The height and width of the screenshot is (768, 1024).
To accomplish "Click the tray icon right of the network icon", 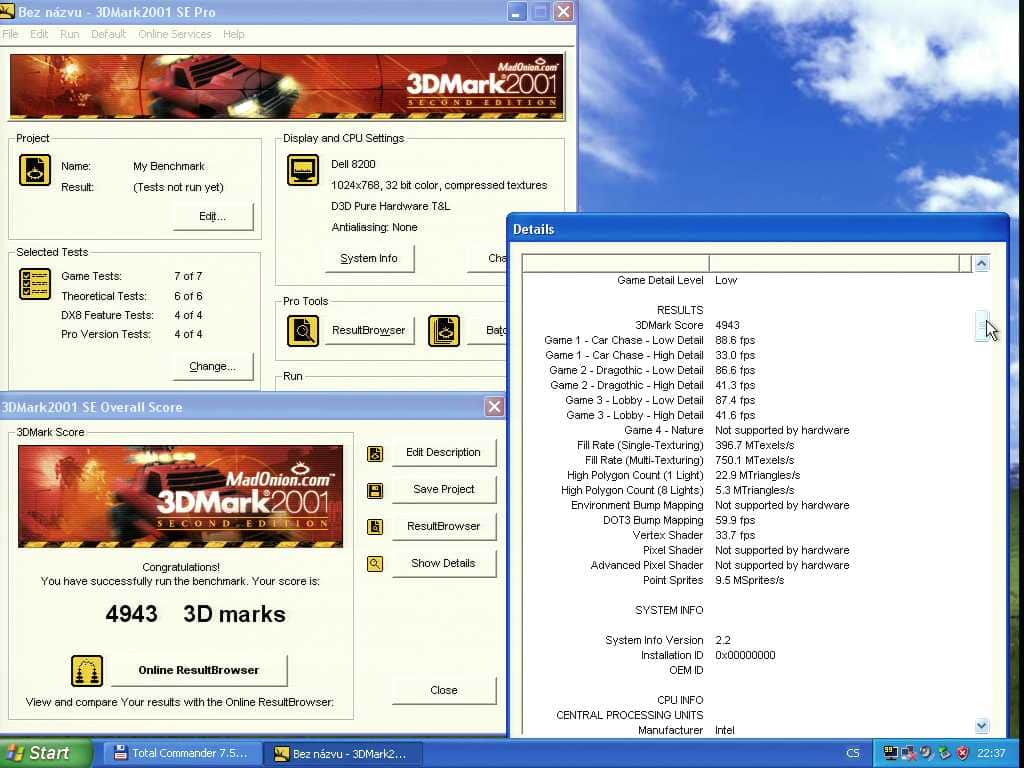I will coord(926,753).
